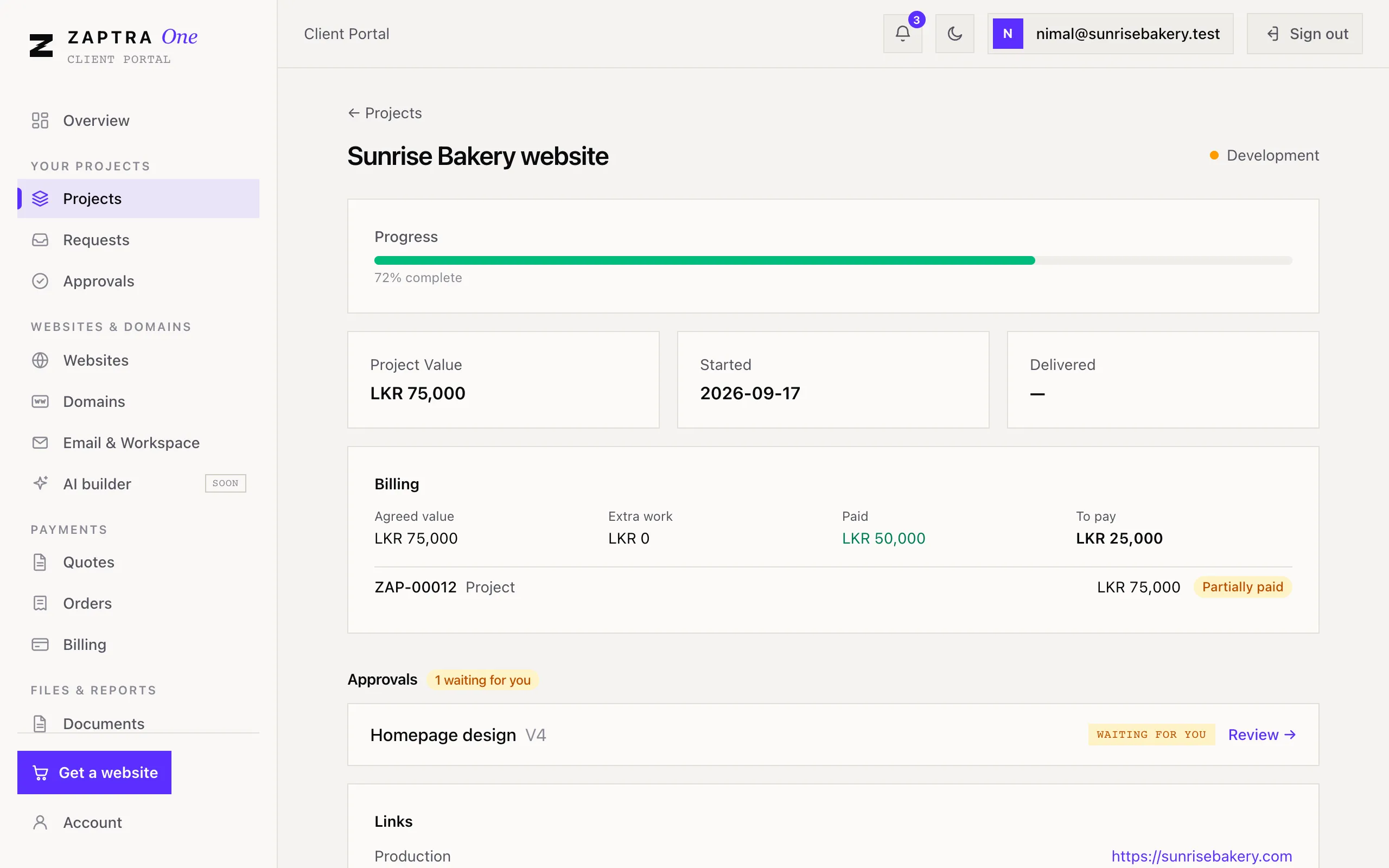The image size is (1389, 868).
Task: Click the Quotes document icon
Action: click(40, 562)
